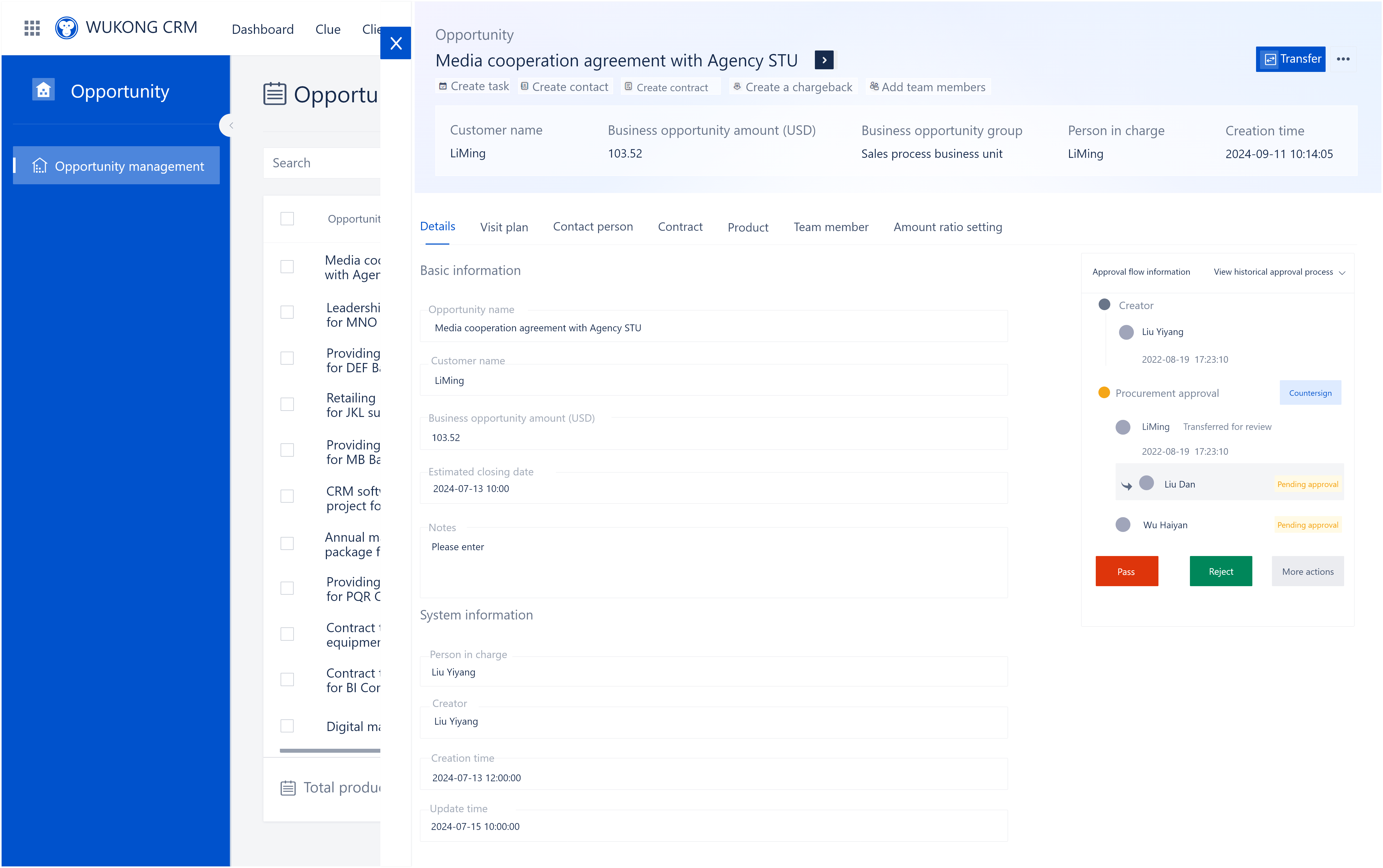Click the Create contract icon

click(629, 87)
